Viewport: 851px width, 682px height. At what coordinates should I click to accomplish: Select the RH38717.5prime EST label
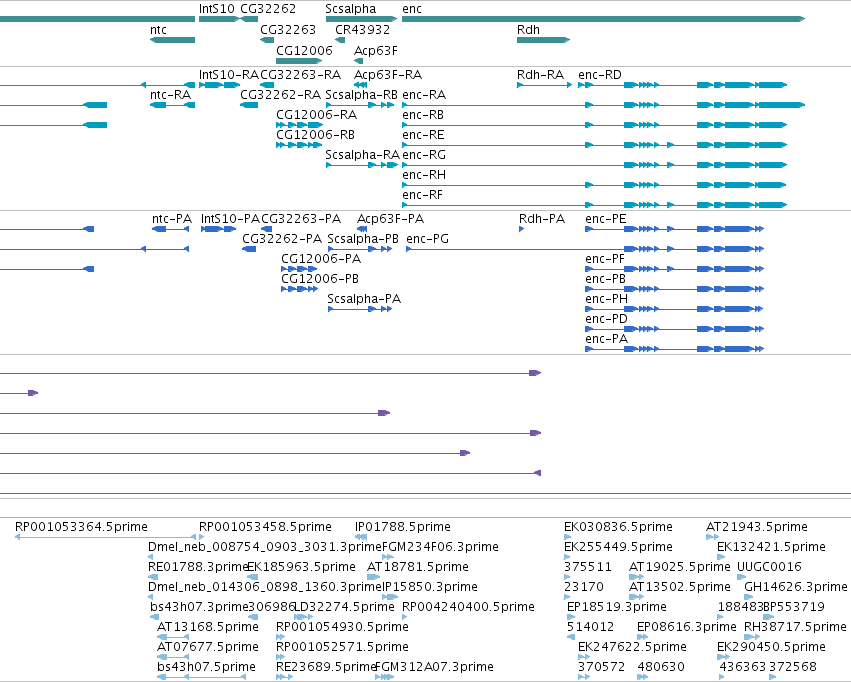(x=795, y=628)
